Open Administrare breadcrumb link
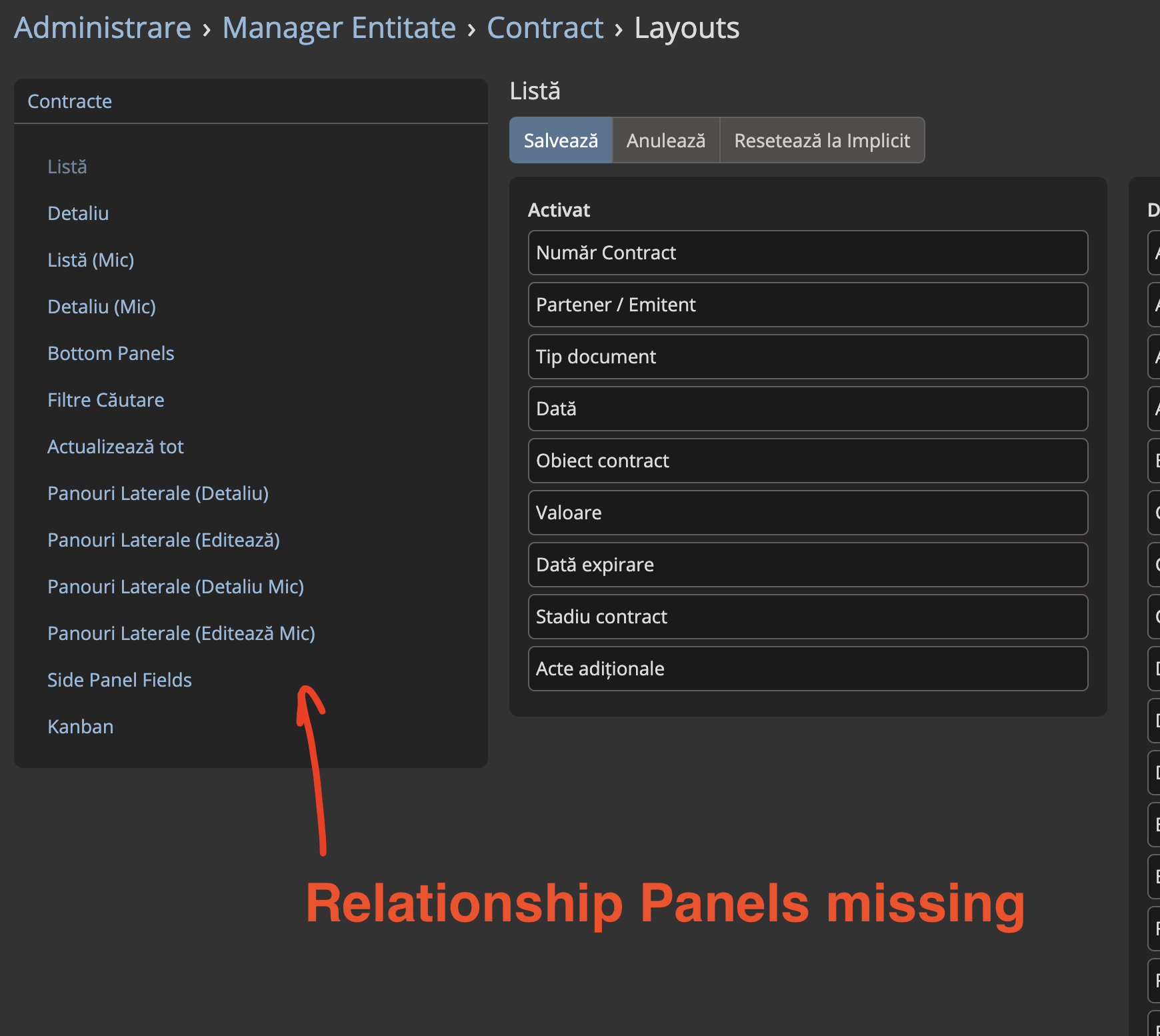 [103, 28]
